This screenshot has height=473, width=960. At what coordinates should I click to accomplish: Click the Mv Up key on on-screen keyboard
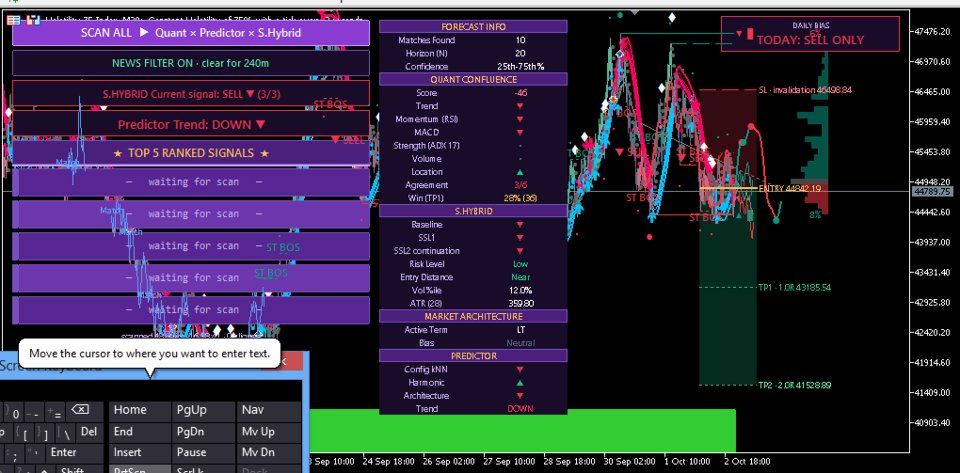268,432
